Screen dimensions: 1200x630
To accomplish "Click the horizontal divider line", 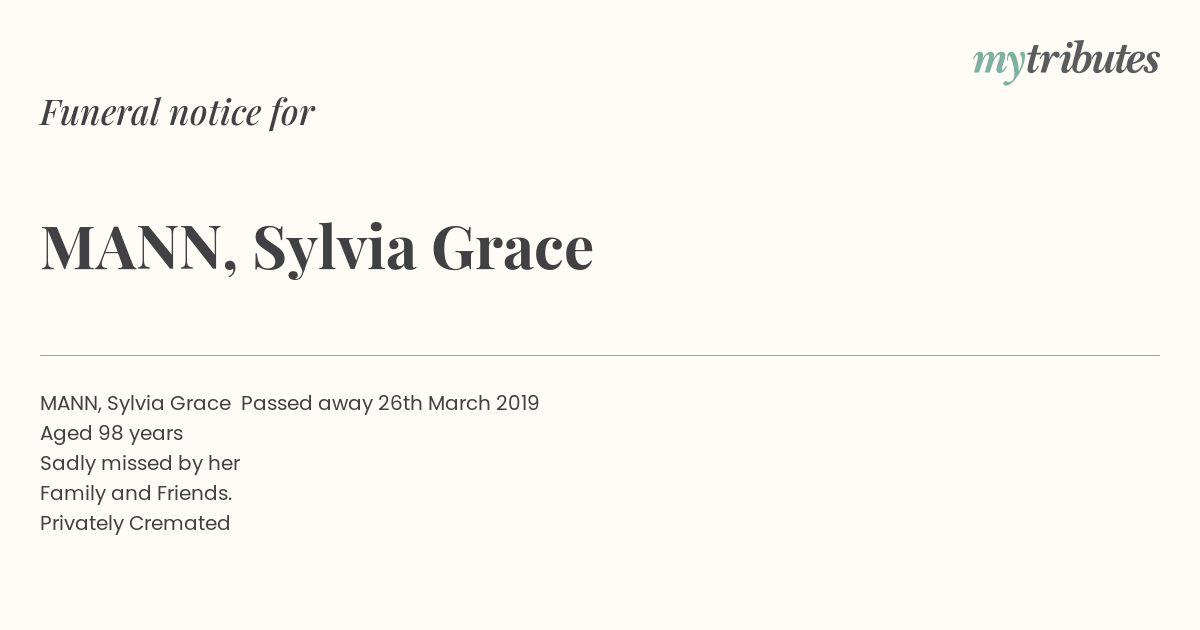I will [600, 355].
